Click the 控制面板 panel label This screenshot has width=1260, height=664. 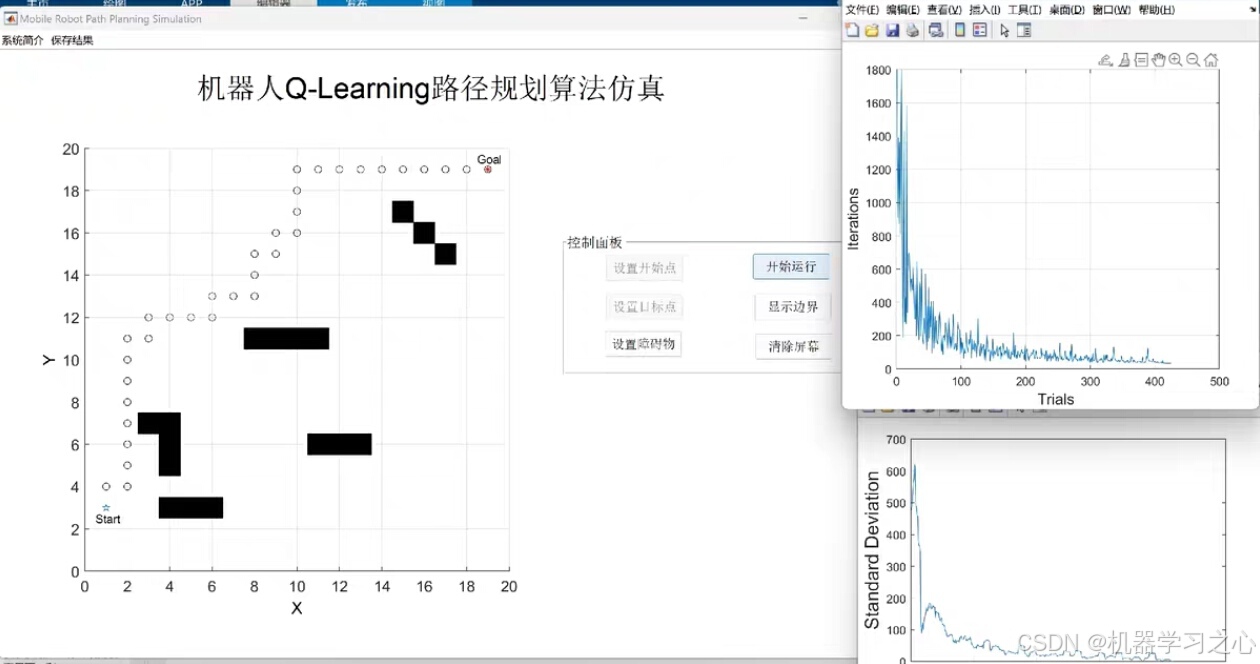coord(595,242)
